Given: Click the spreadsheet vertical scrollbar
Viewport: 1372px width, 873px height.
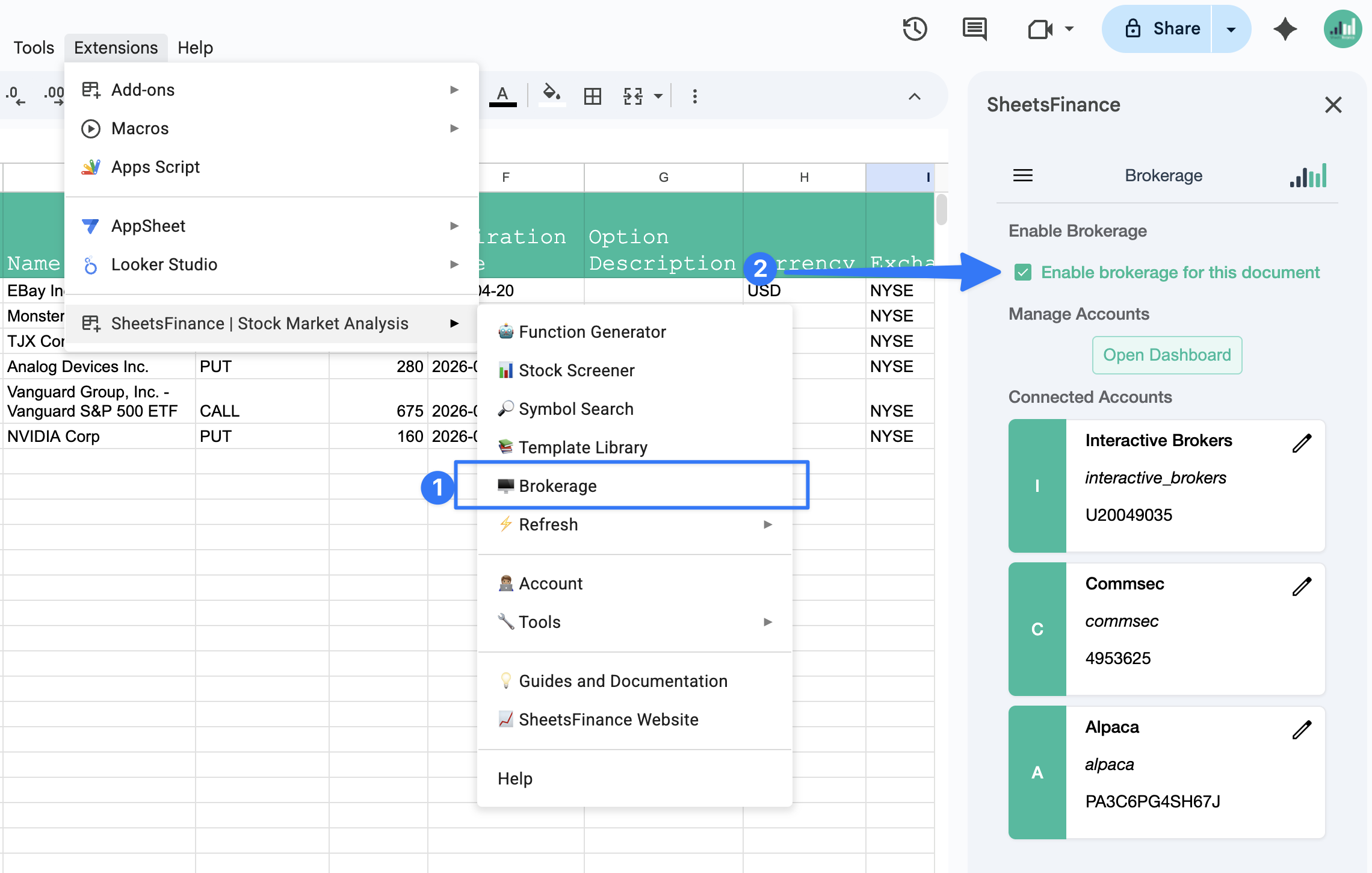Looking at the screenshot, I should point(942,210).
